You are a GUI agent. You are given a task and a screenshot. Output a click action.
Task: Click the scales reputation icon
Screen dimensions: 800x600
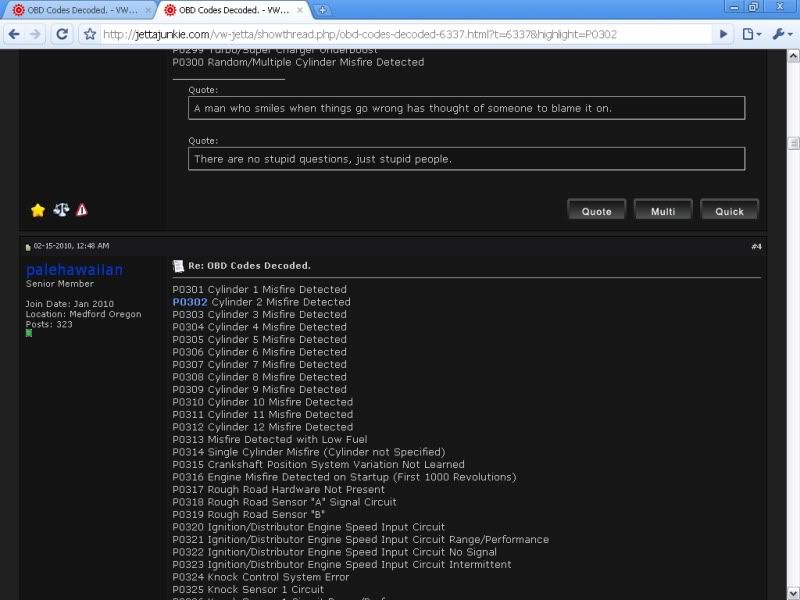click(x=61, y=210)
